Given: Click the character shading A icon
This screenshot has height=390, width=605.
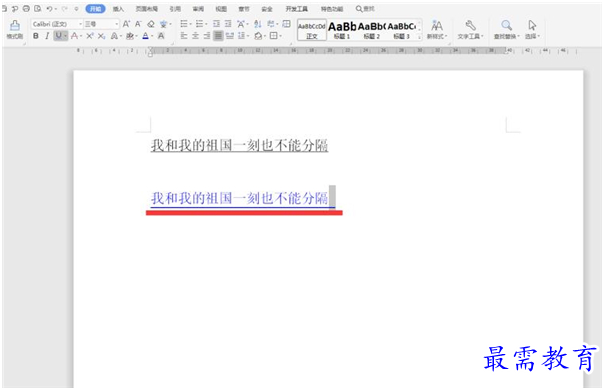Looking at the screenshot, I should (161, 36).
